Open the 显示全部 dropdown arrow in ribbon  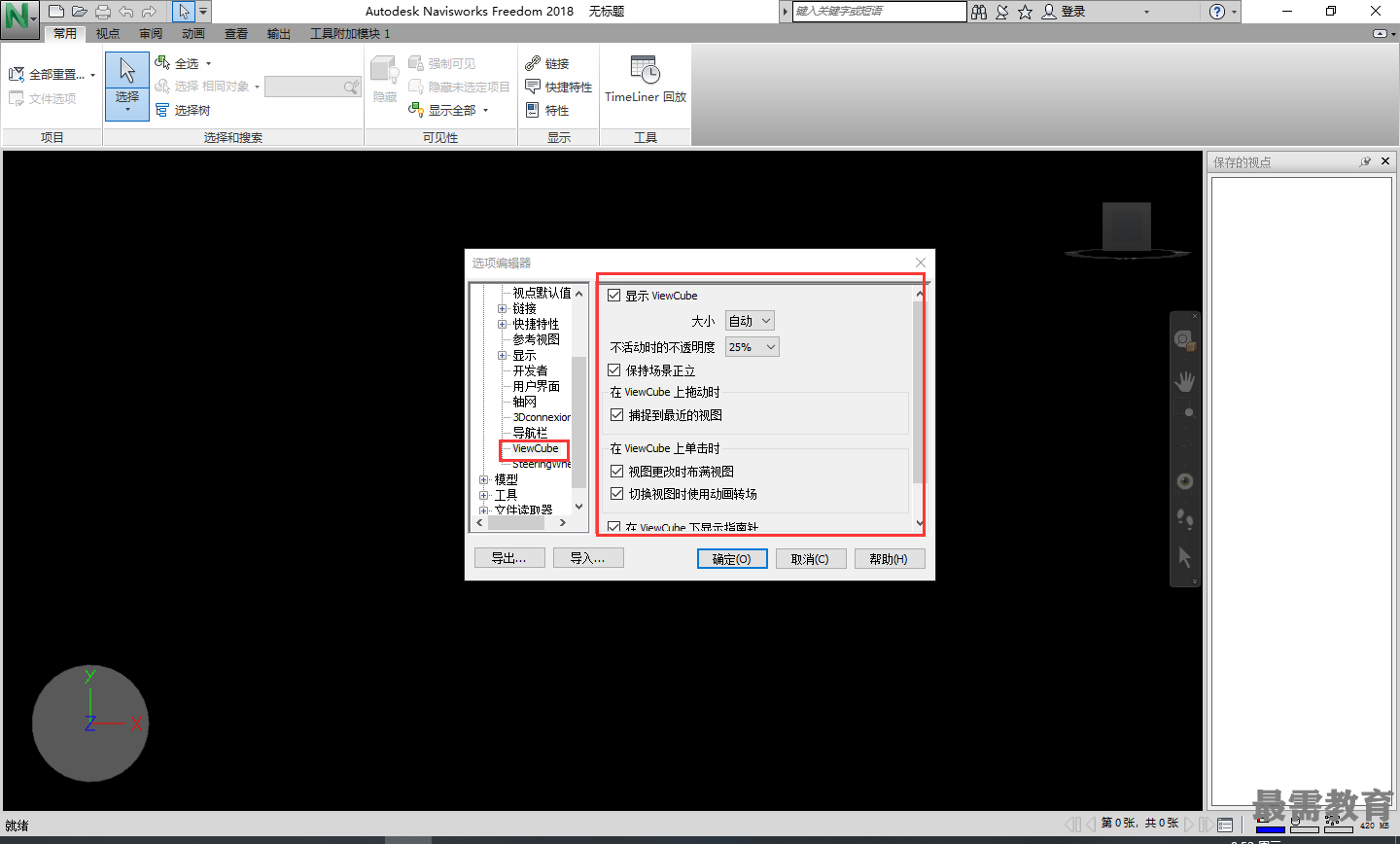pyautogui.click(x=485, y=111)
